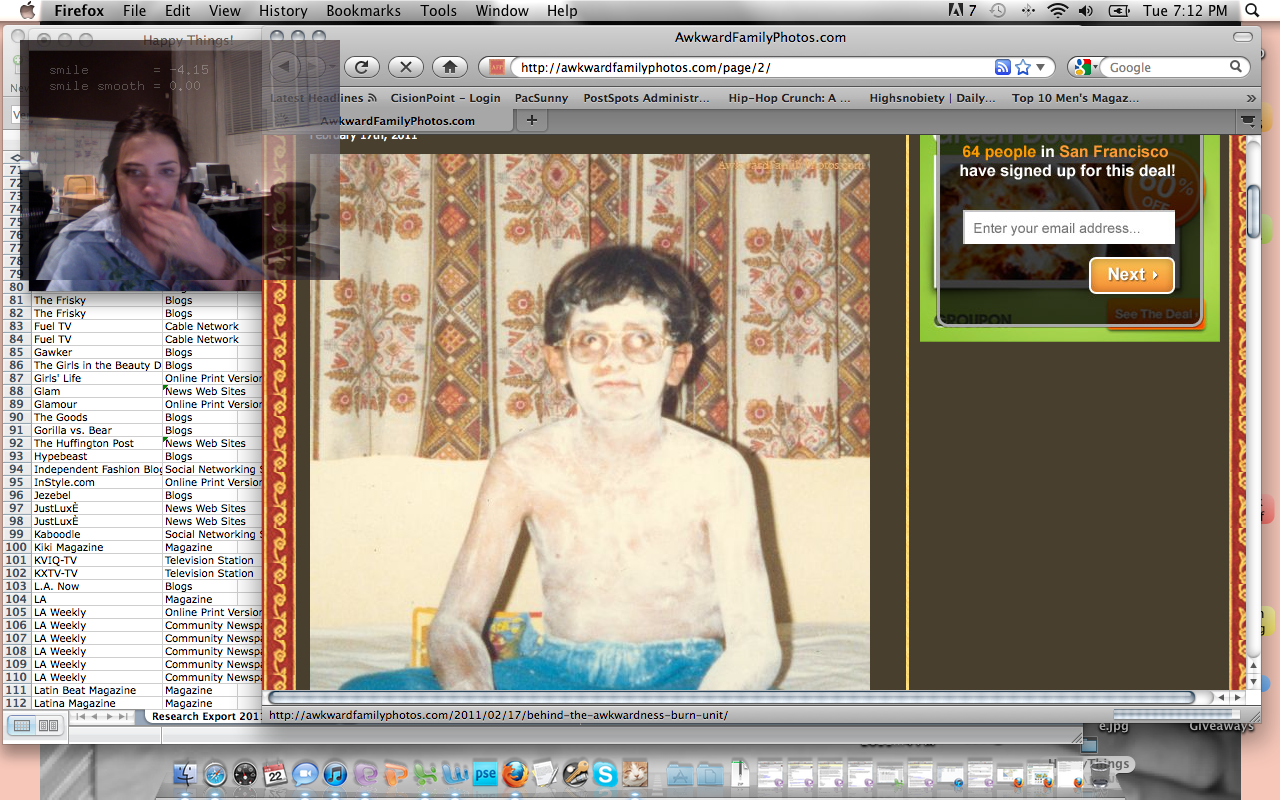Image resolution: width=1280 pixels, height=800 pixels.
Task: Select the Research Export sheet tab
Action: 206,716
